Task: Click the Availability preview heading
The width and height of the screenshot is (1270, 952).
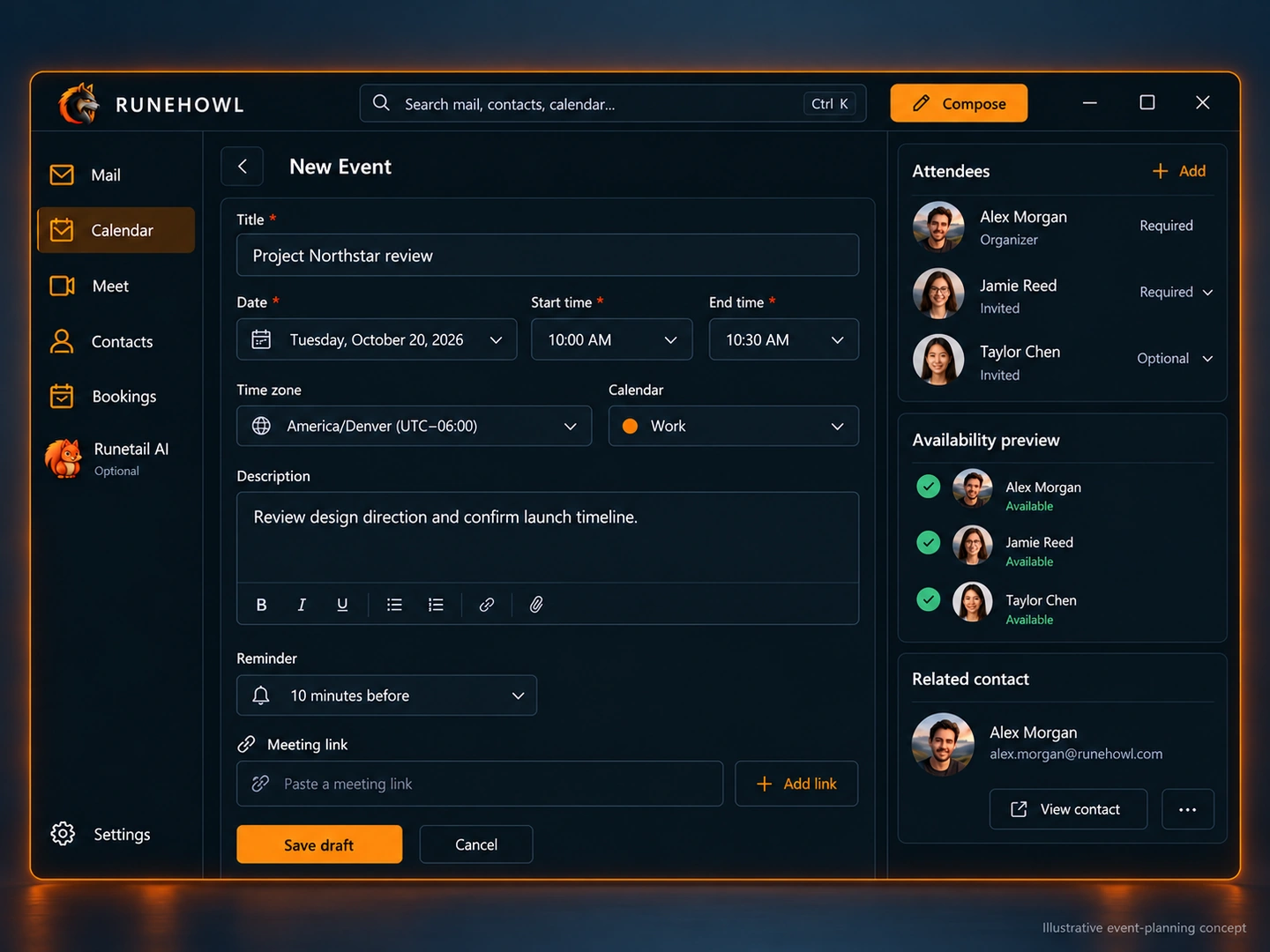Action: click(x=986, y=440)
